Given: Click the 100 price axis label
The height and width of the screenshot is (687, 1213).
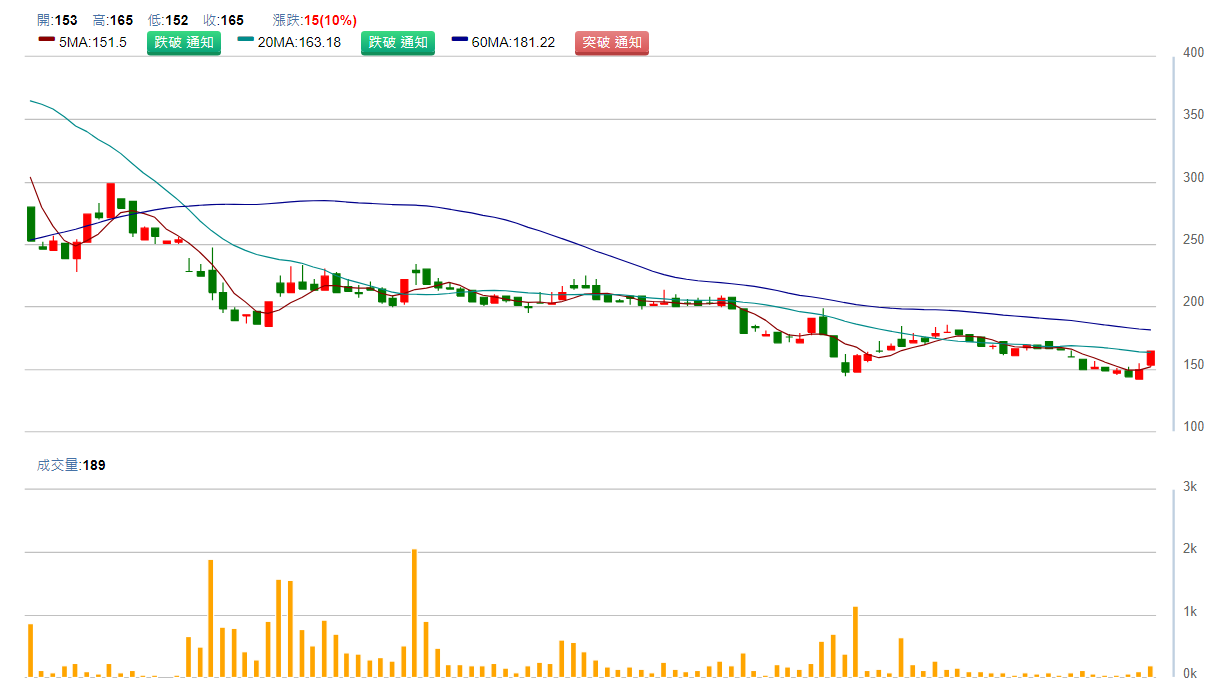Looking at the screenshot, I should pyautogui.click(x=1192, y=427).
